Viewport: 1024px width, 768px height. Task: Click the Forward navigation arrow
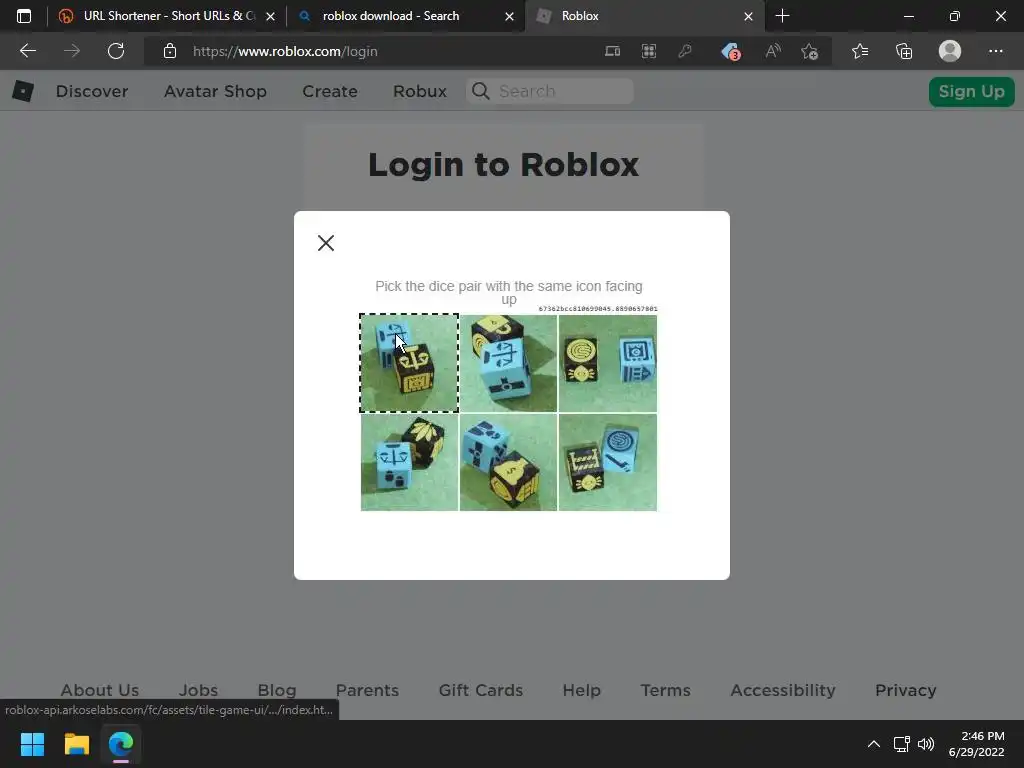coord(72,51)
